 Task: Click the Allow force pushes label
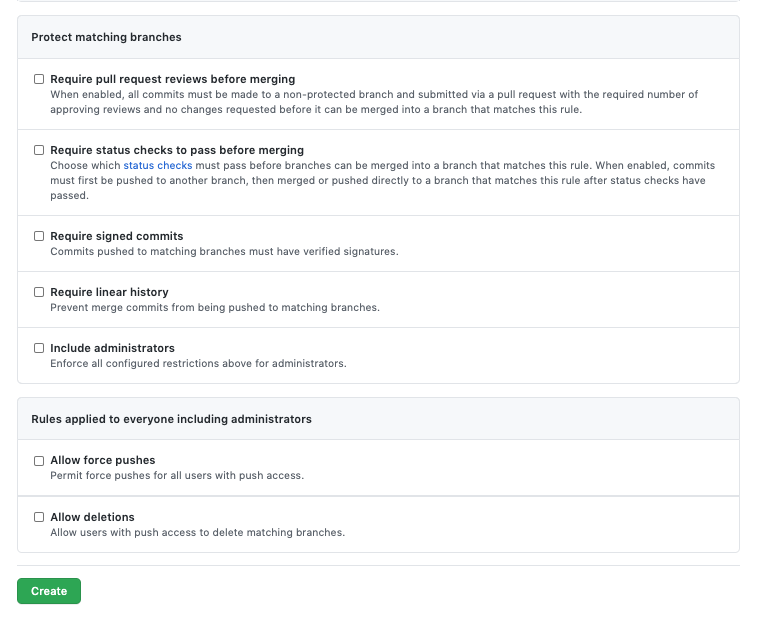point(102,460)
